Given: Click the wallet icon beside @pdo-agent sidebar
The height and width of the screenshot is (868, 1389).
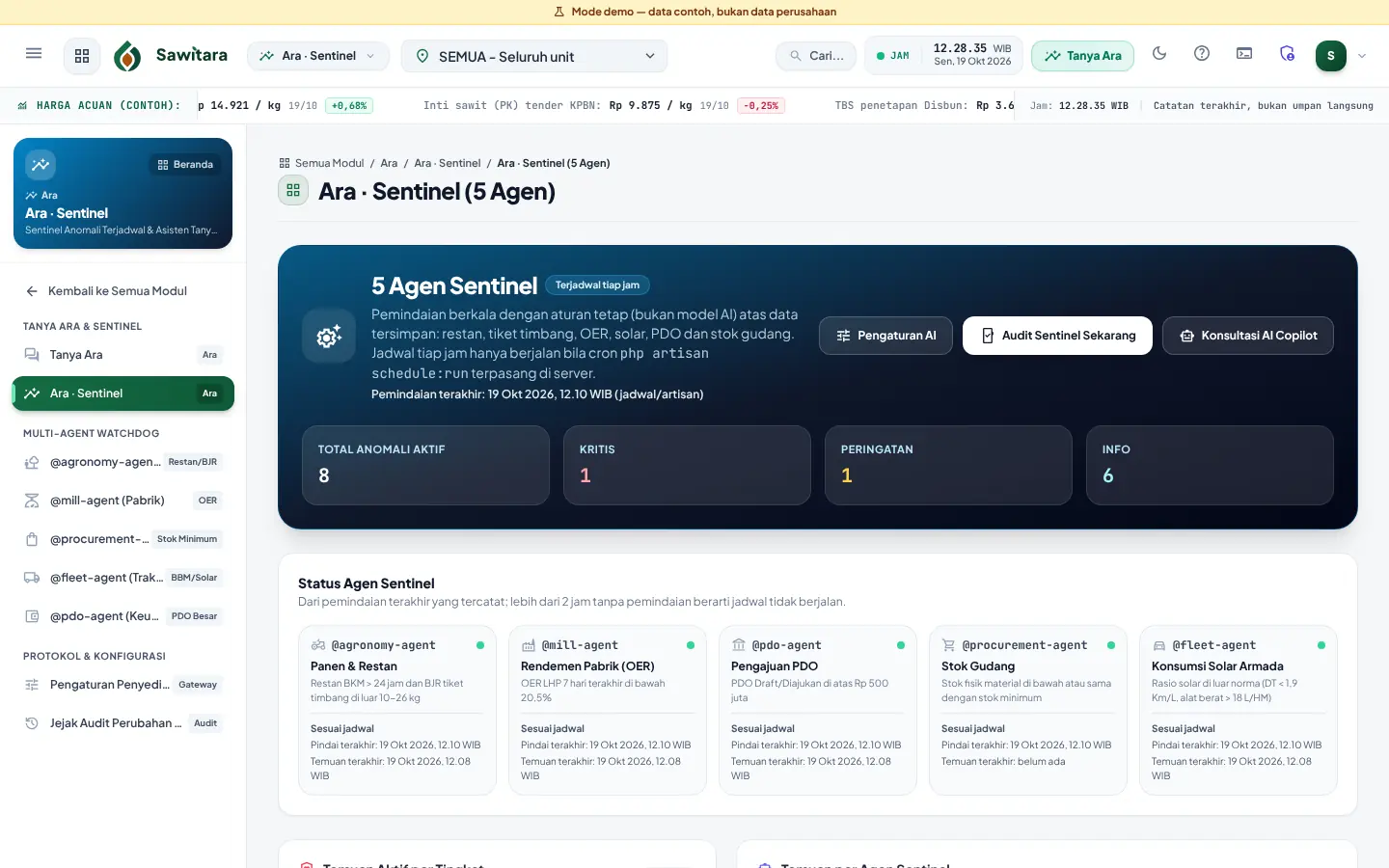Looking at the screenshot, I should 32,616.
